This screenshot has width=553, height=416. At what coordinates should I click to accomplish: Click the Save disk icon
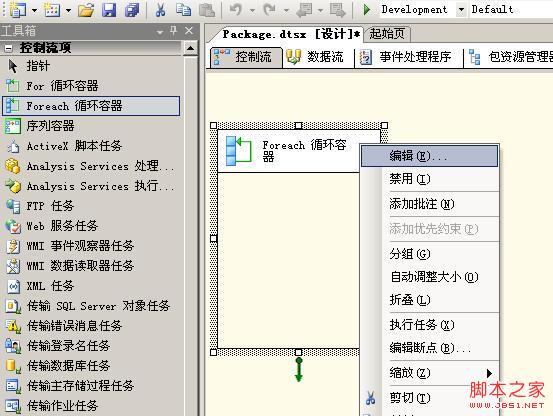109,10
